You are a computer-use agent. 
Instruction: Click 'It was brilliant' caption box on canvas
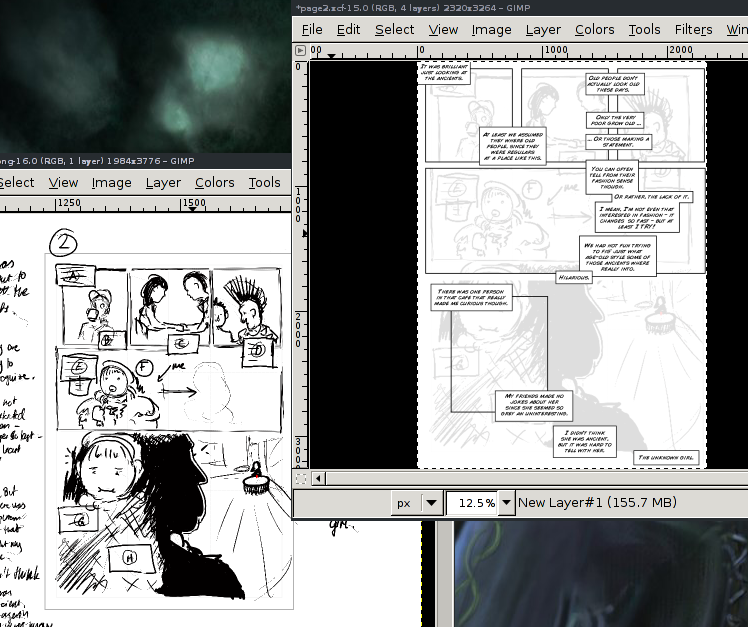(x=444, y=73)
